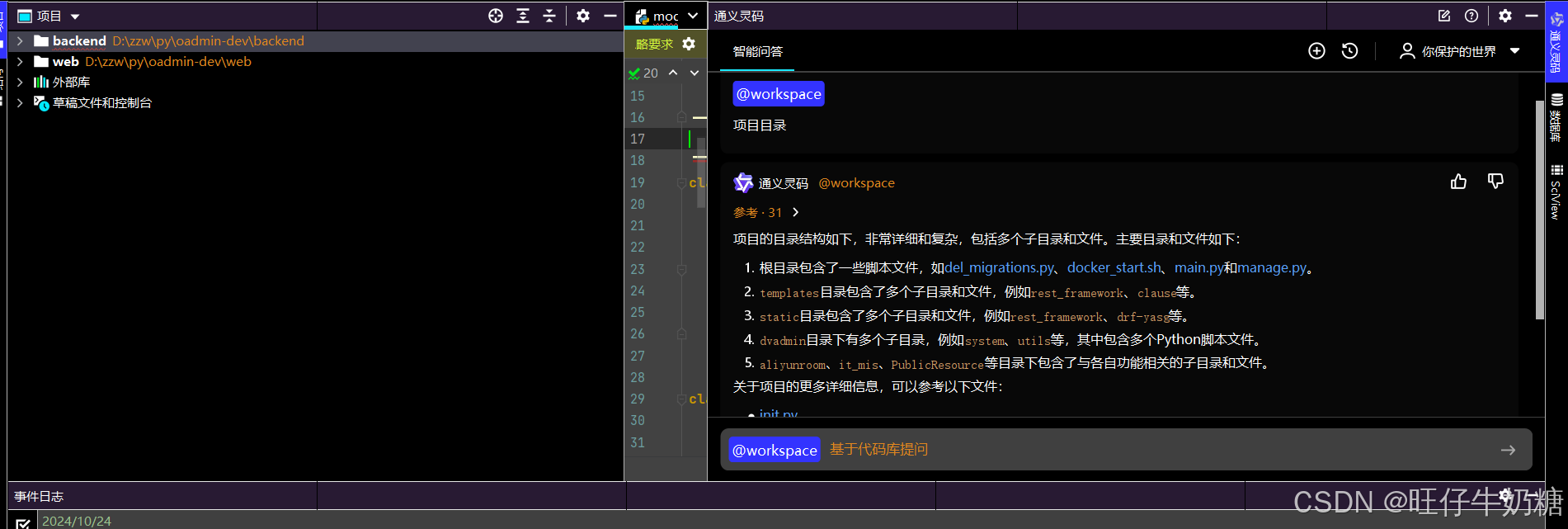Open the 数据库 right sidebar tool tab
Image resolution: width=1568 pixels, height=529 pixels.
pos(1556,118)
